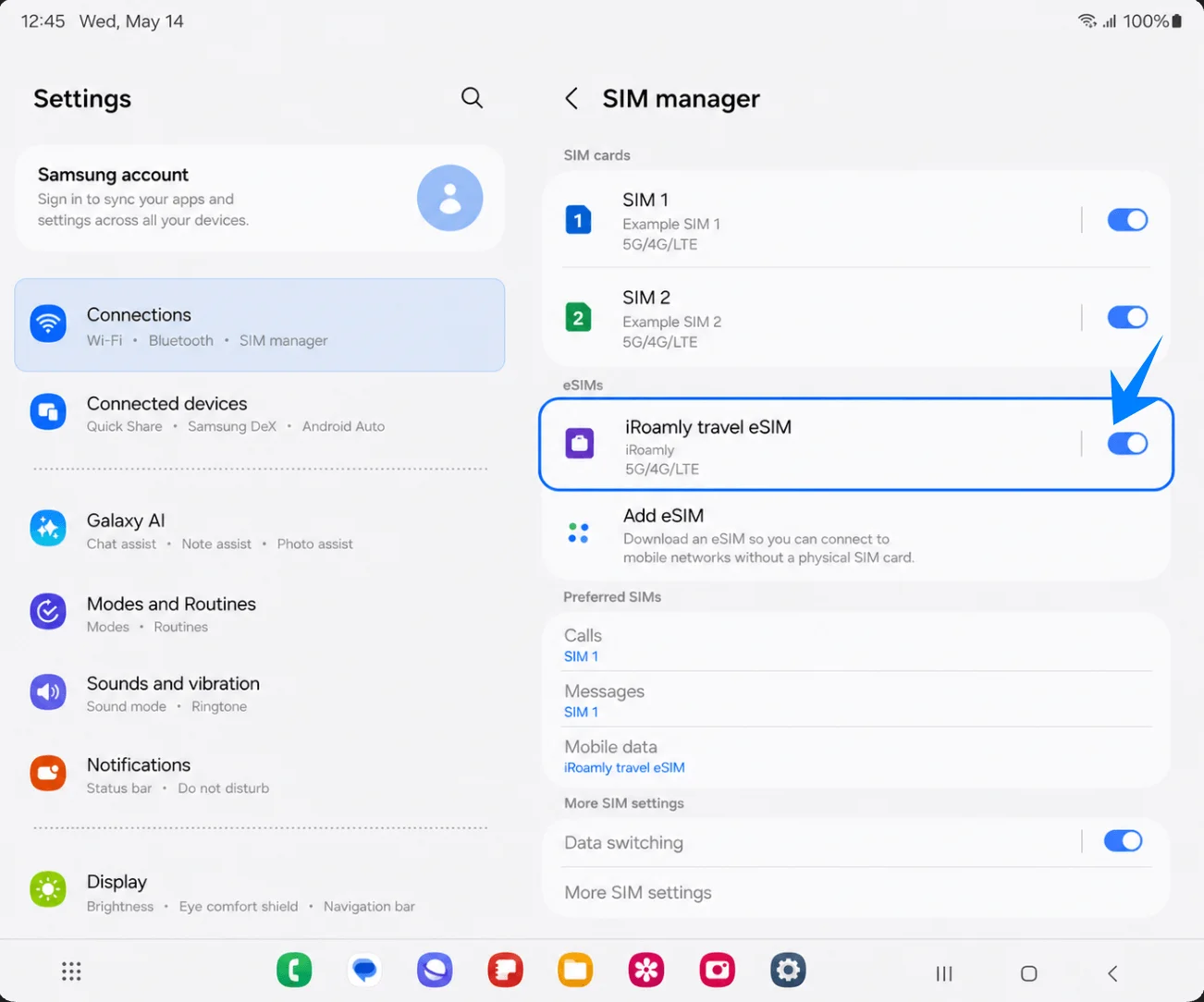Open Add eSIM option
Image resolution: width=1204 pixels, height=1002 pixels.
point(856,535)
